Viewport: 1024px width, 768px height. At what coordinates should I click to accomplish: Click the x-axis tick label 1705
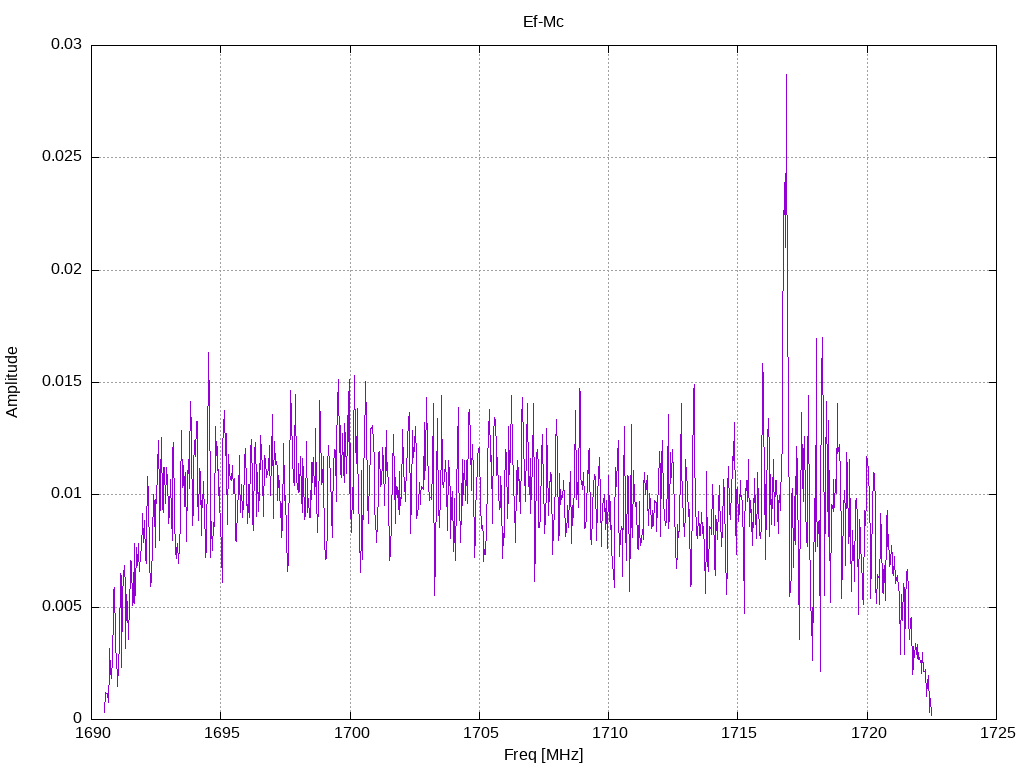(x=480, y=733)
